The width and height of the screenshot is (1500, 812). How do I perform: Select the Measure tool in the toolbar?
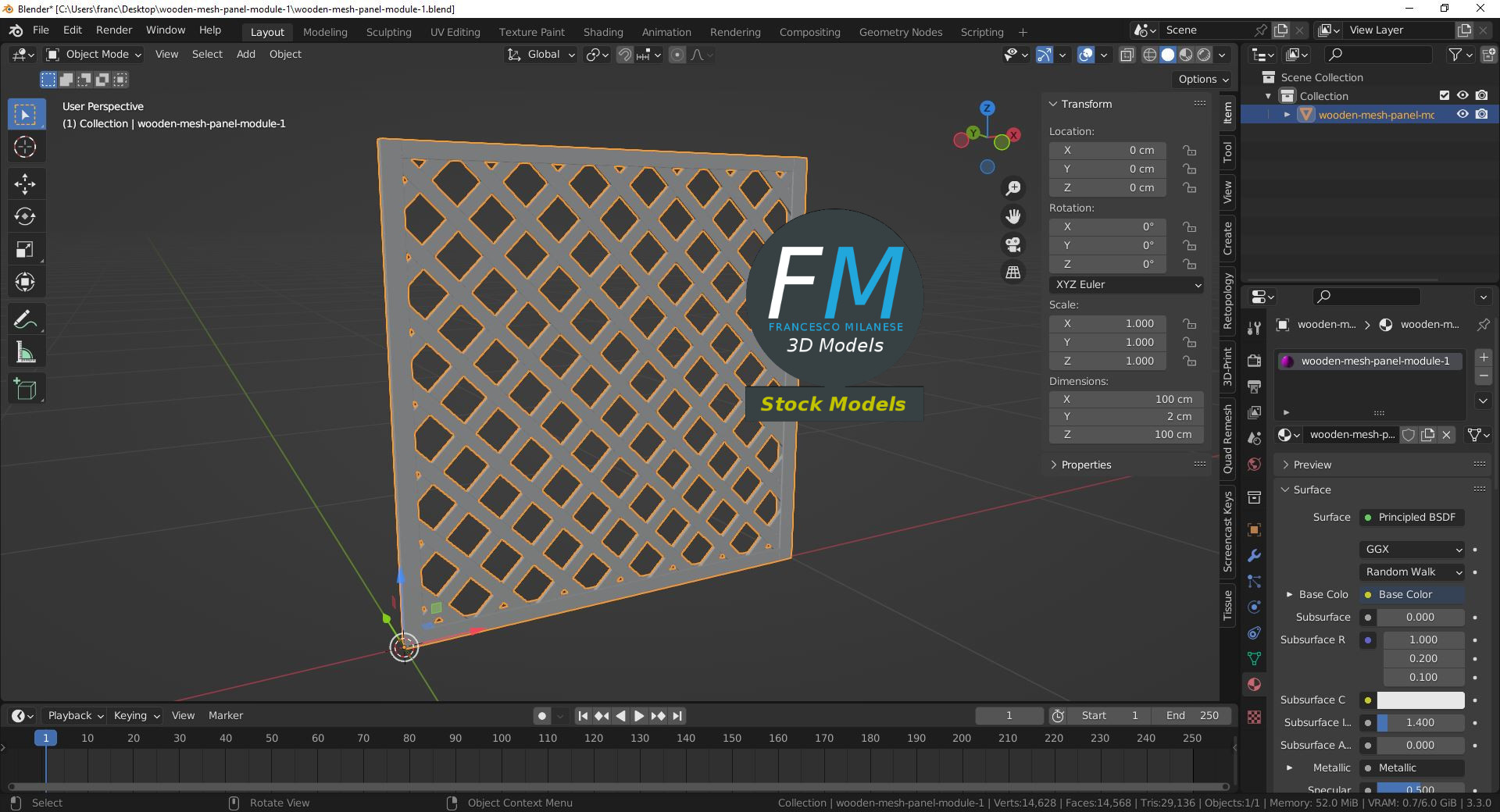[x=26, y=351]
